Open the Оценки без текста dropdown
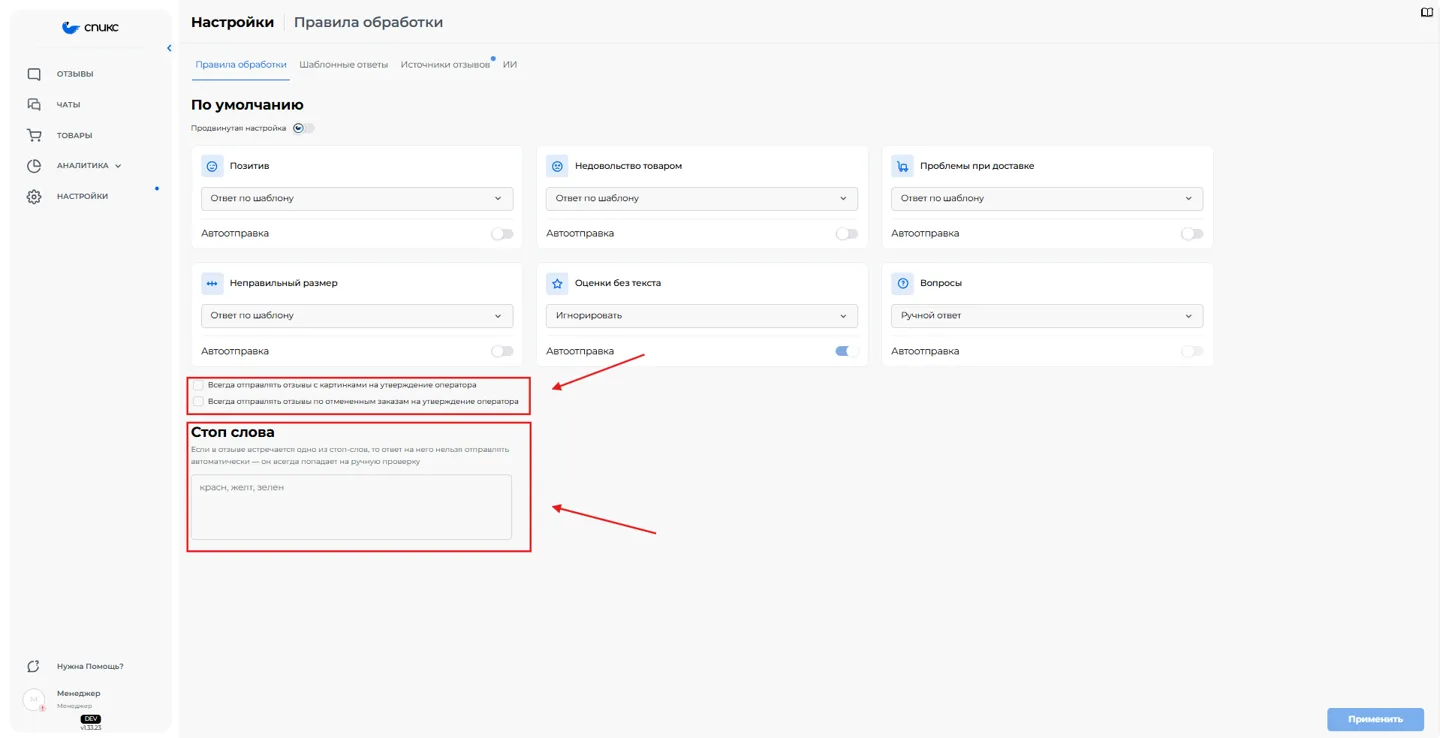The height and width of the screenshot is (738, 1440). tap(702, 315)
